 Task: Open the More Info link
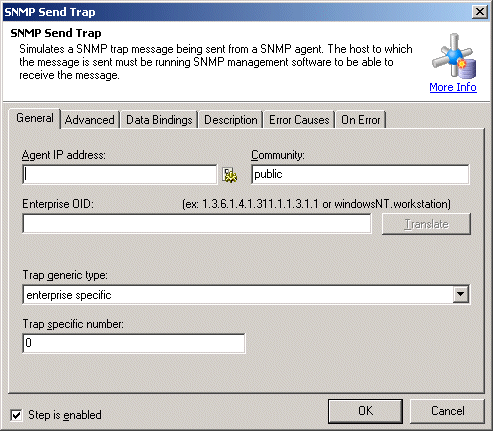(x=453, y=87)
